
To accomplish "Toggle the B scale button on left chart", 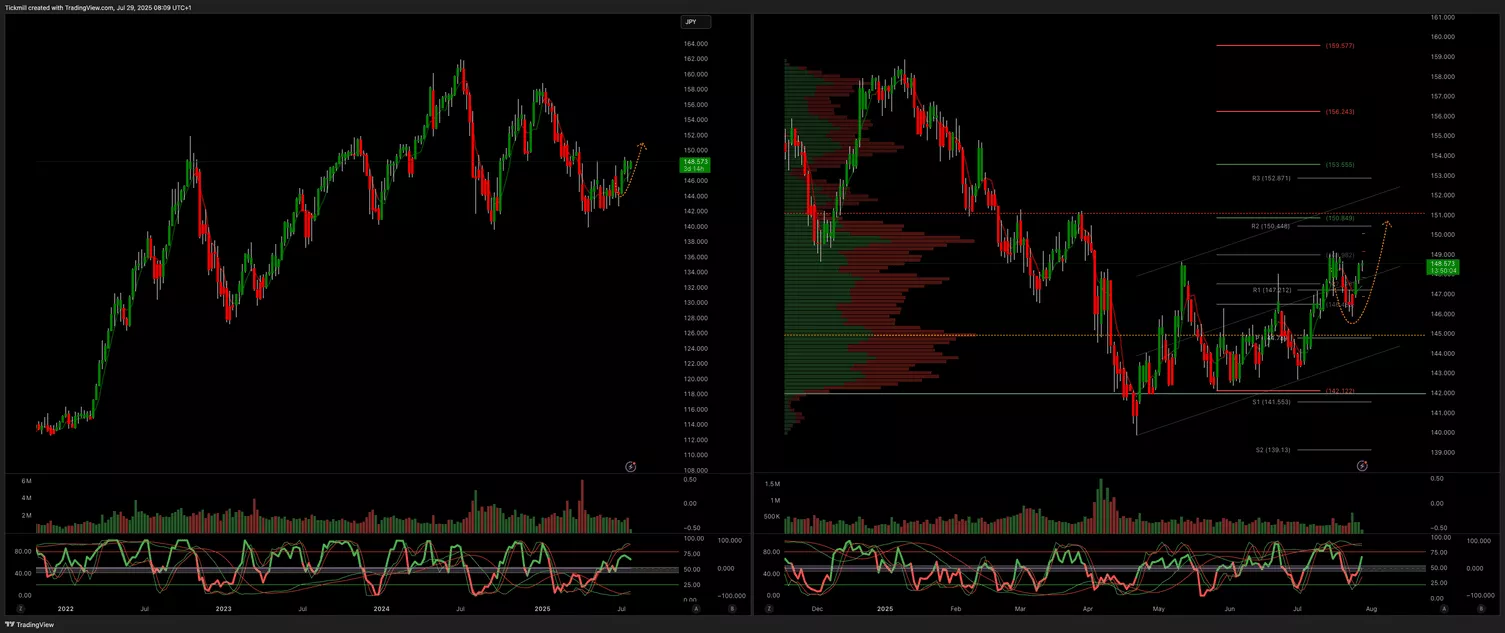I will pyautogui.click(x=732, y=608).
